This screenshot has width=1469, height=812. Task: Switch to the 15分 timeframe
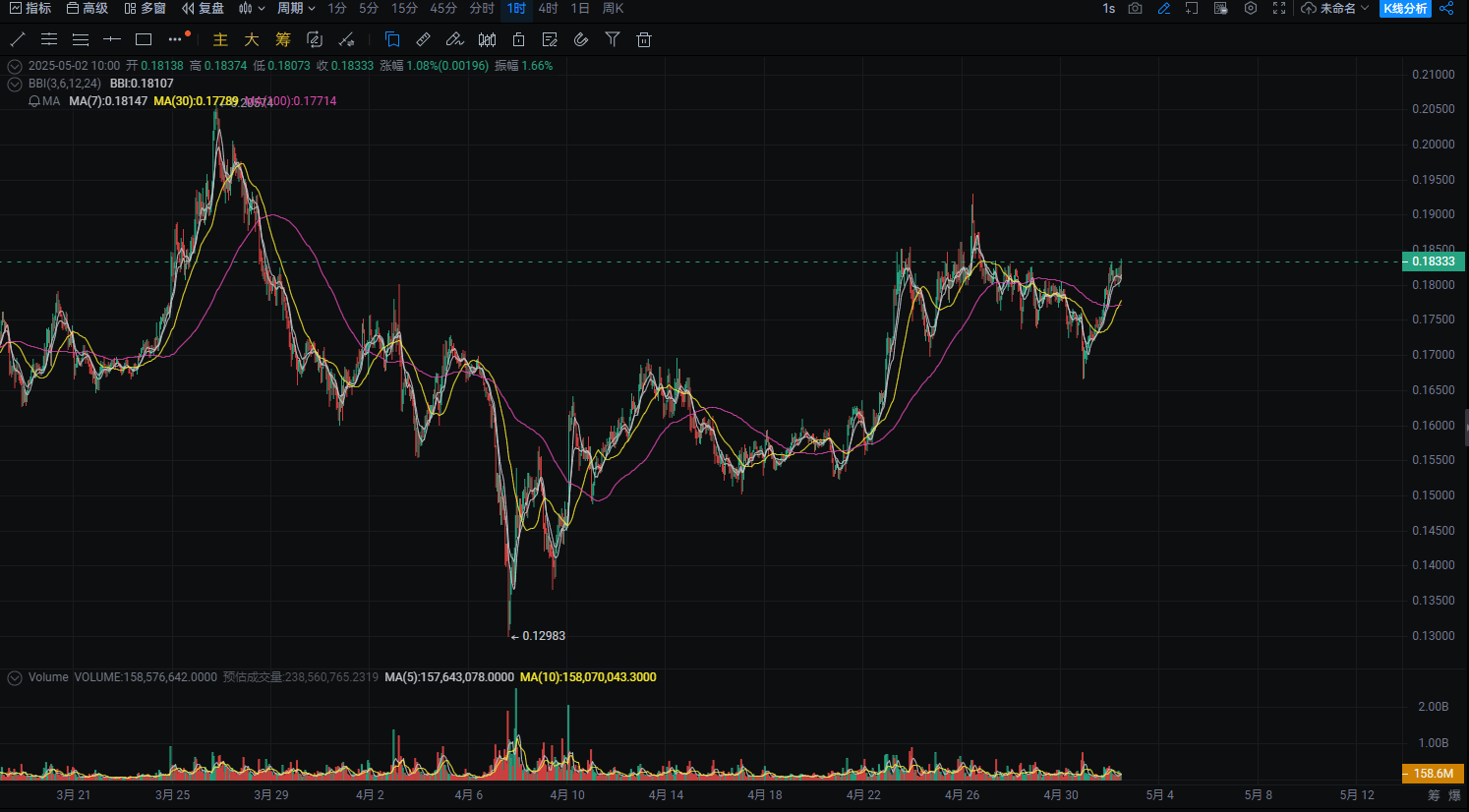tap(404, 8)
